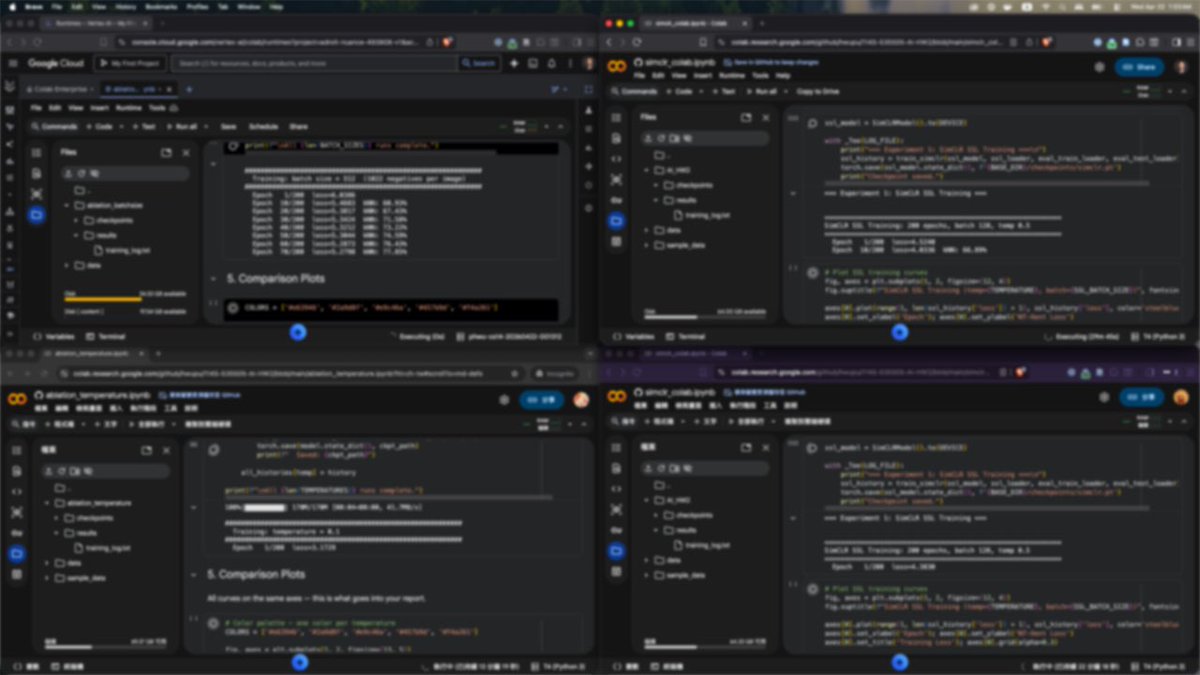The height and width of the screenshot is (675, 1200).
Task: Open notifications bell in Google Cloud header
Action: click(x=551, y=63)
